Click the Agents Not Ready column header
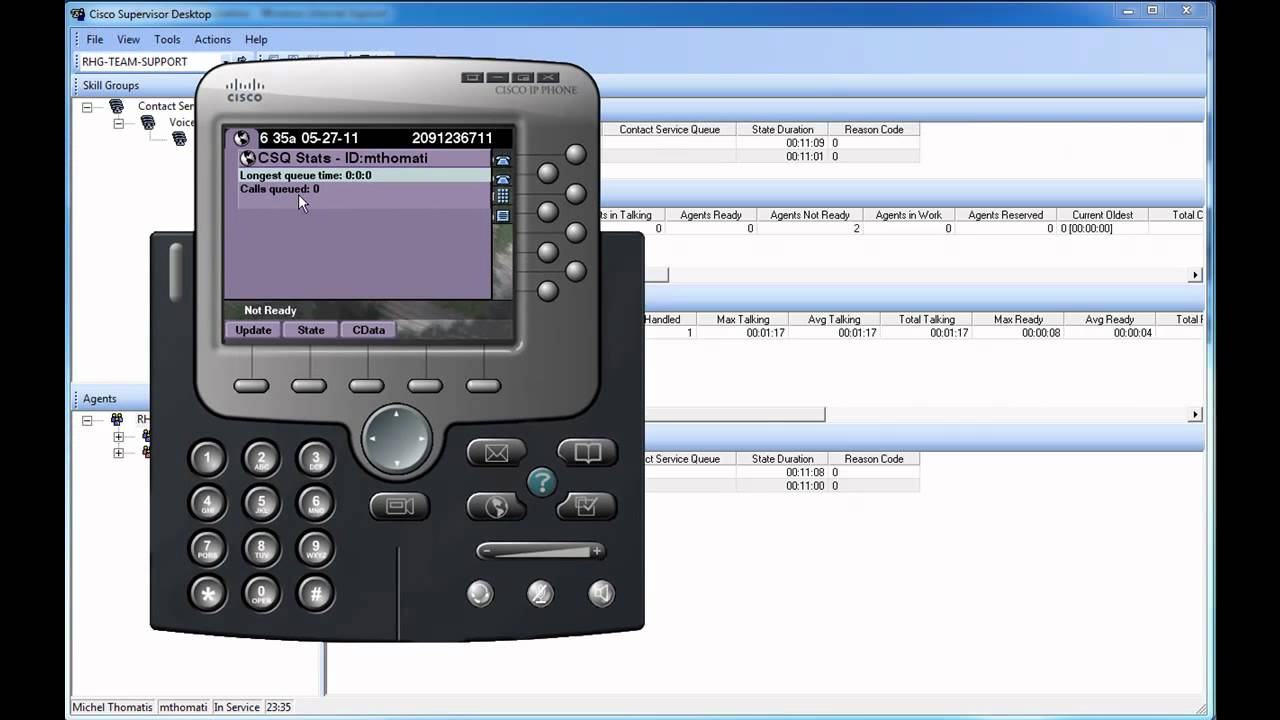The image size is (1280, 720). click(810, 215)
